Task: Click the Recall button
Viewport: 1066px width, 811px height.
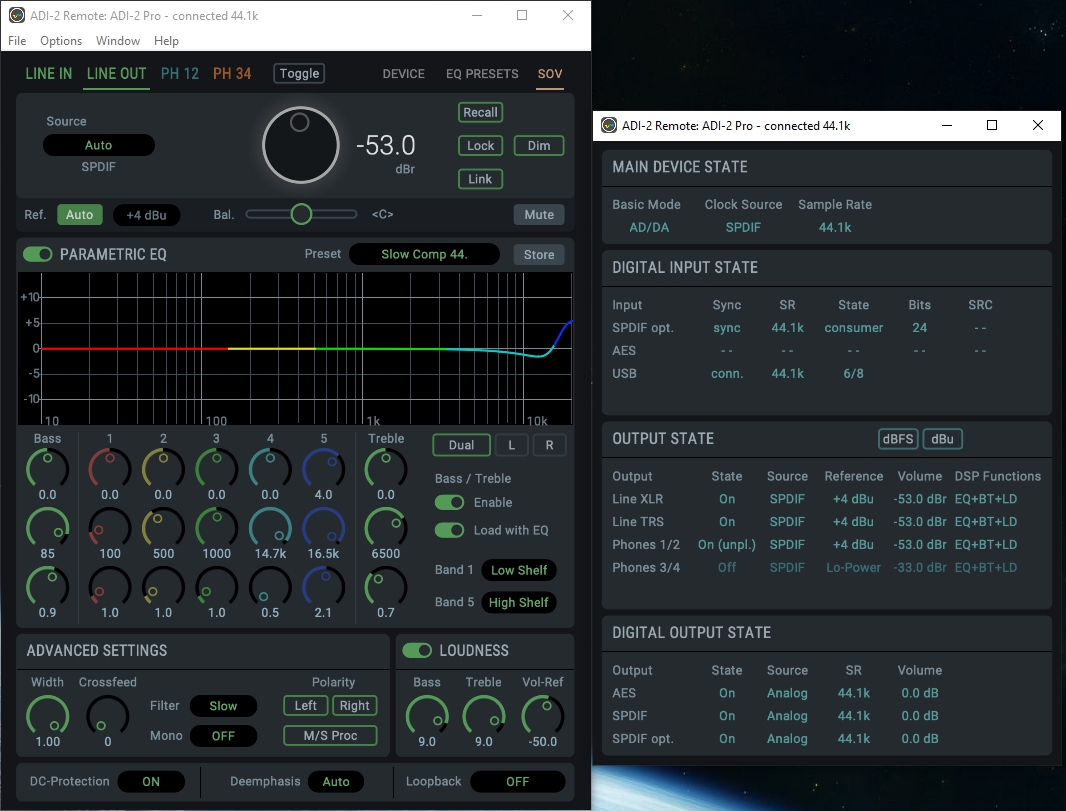Action: [481, 112]
